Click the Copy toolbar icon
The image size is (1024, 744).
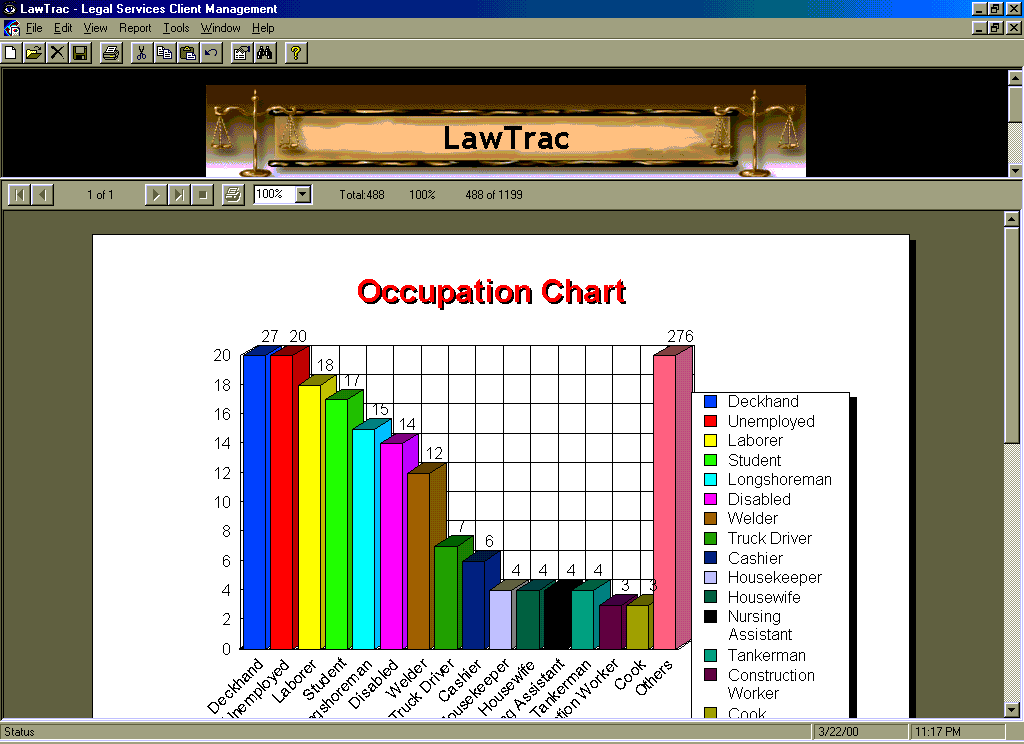[x=165, y=53]
